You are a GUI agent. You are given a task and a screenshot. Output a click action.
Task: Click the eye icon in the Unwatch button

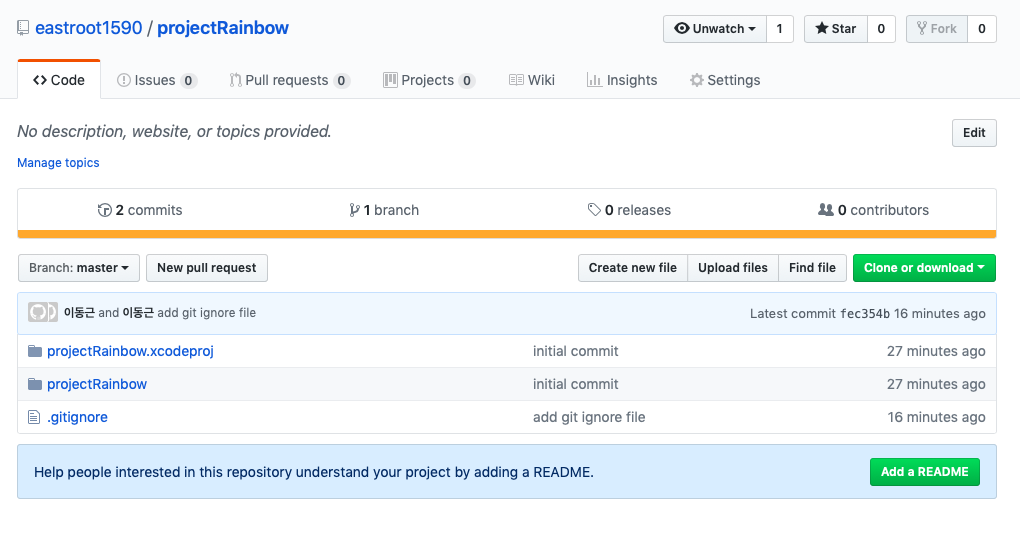[x=682, y=28]
